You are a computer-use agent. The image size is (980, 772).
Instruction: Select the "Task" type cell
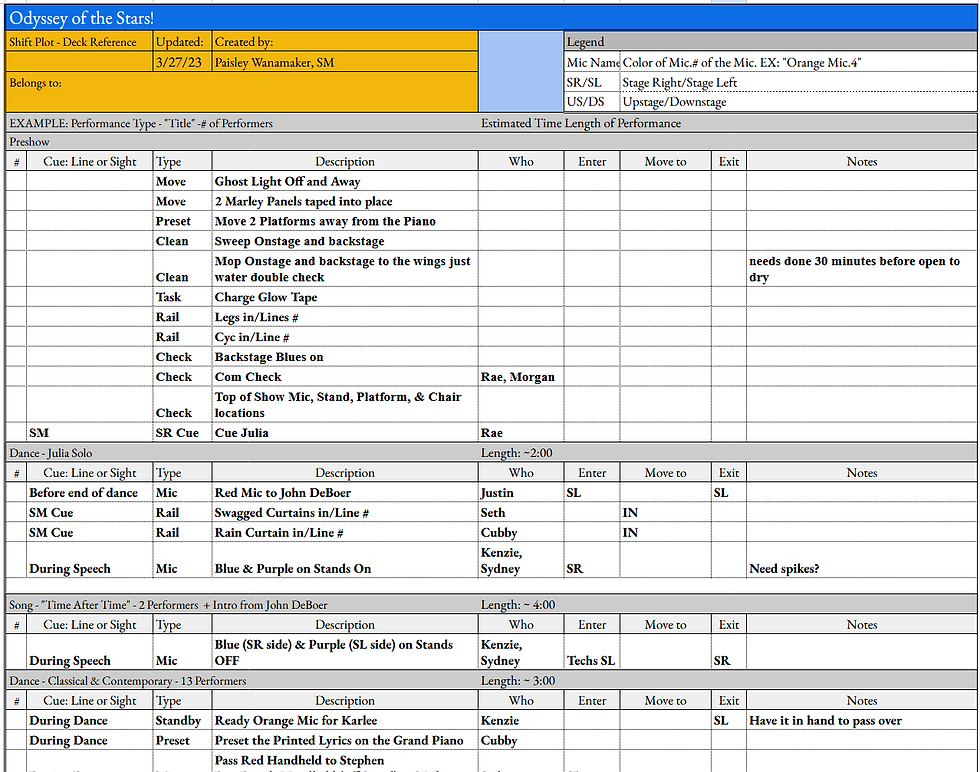[x=182, y=297]
